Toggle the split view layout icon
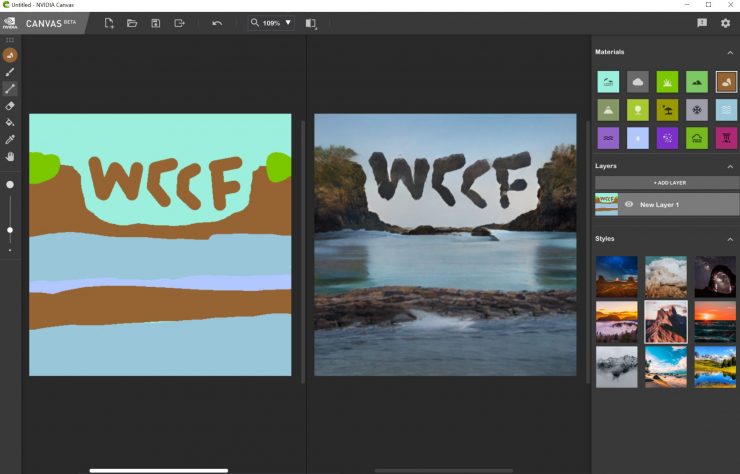The image size is (740, 474). point(311,23)
